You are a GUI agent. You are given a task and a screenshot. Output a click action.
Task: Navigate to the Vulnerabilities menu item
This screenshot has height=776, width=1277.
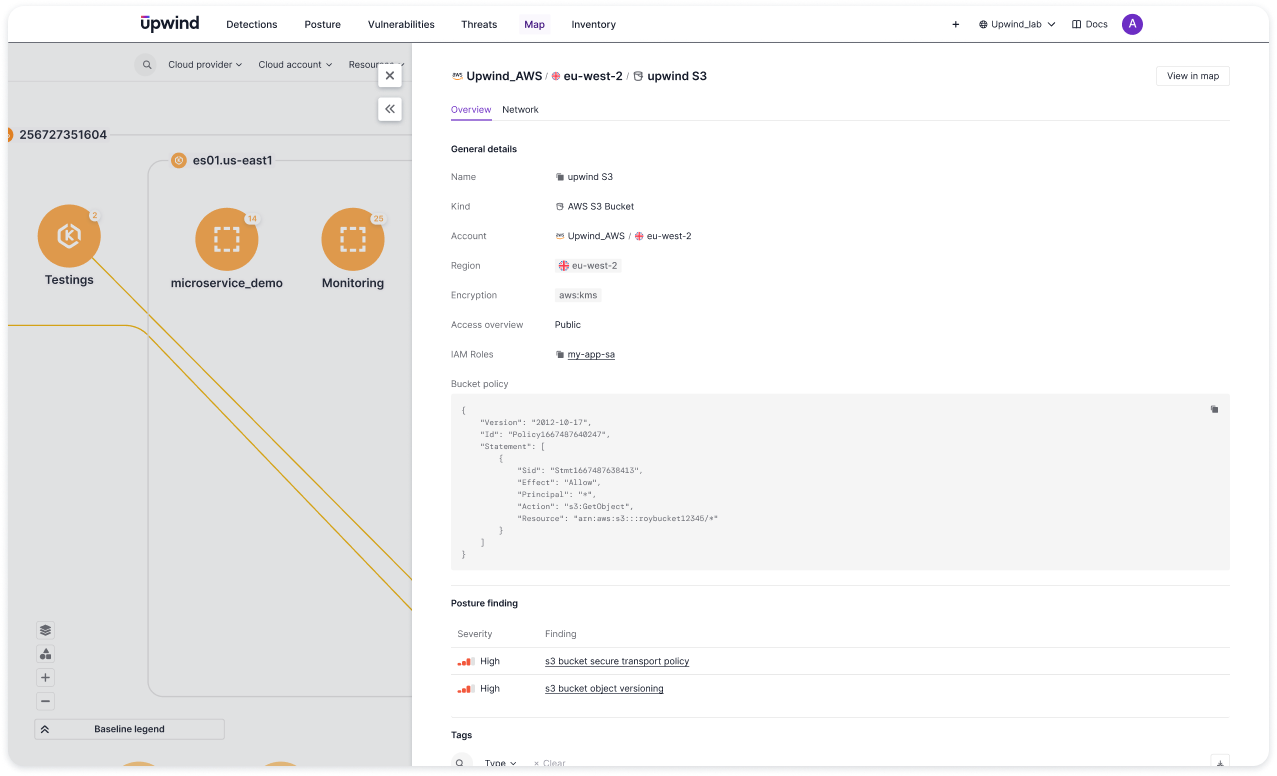pyautogui.click(x=400, y=24)
